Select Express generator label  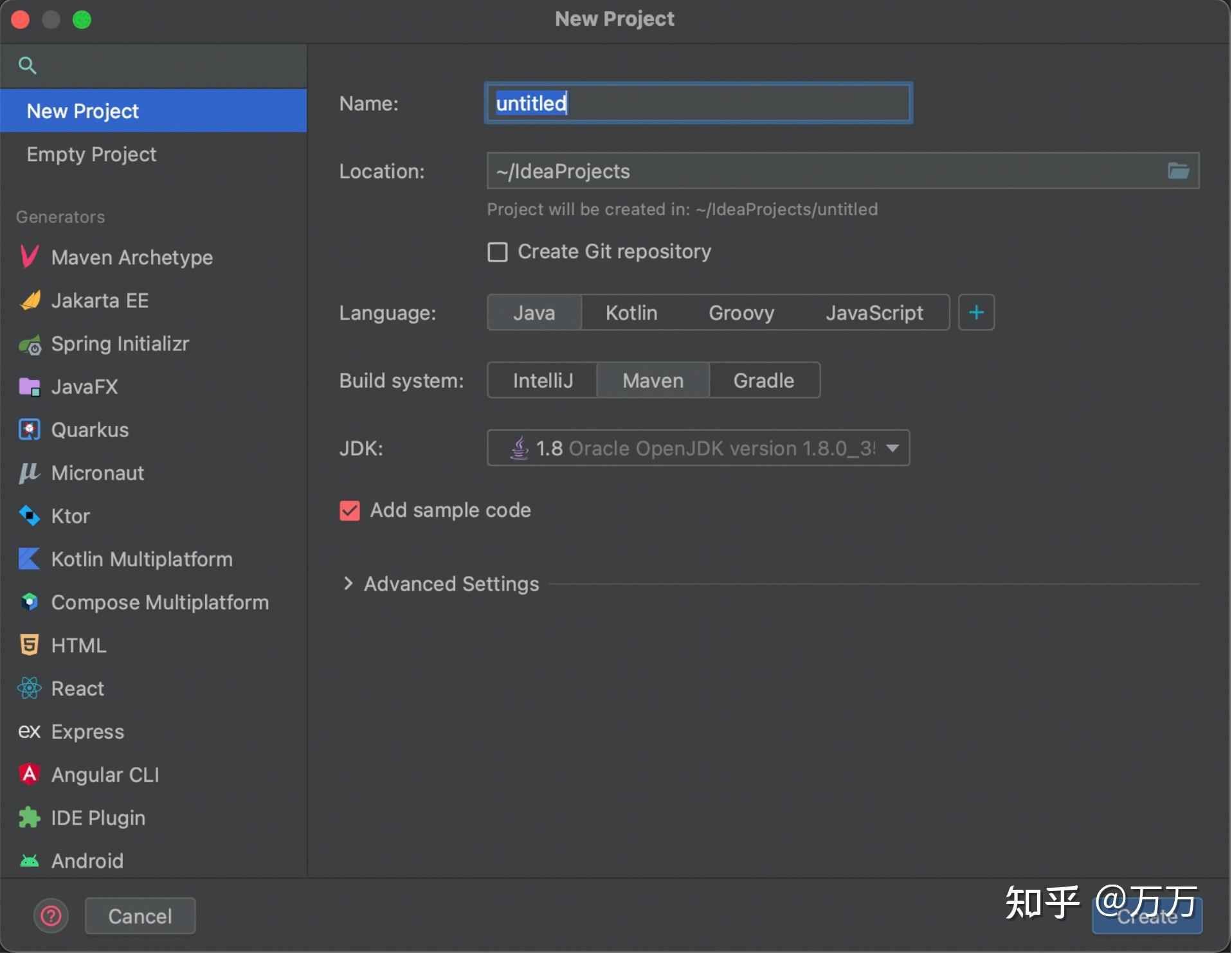pyautogui.click(x=88, y=732)
